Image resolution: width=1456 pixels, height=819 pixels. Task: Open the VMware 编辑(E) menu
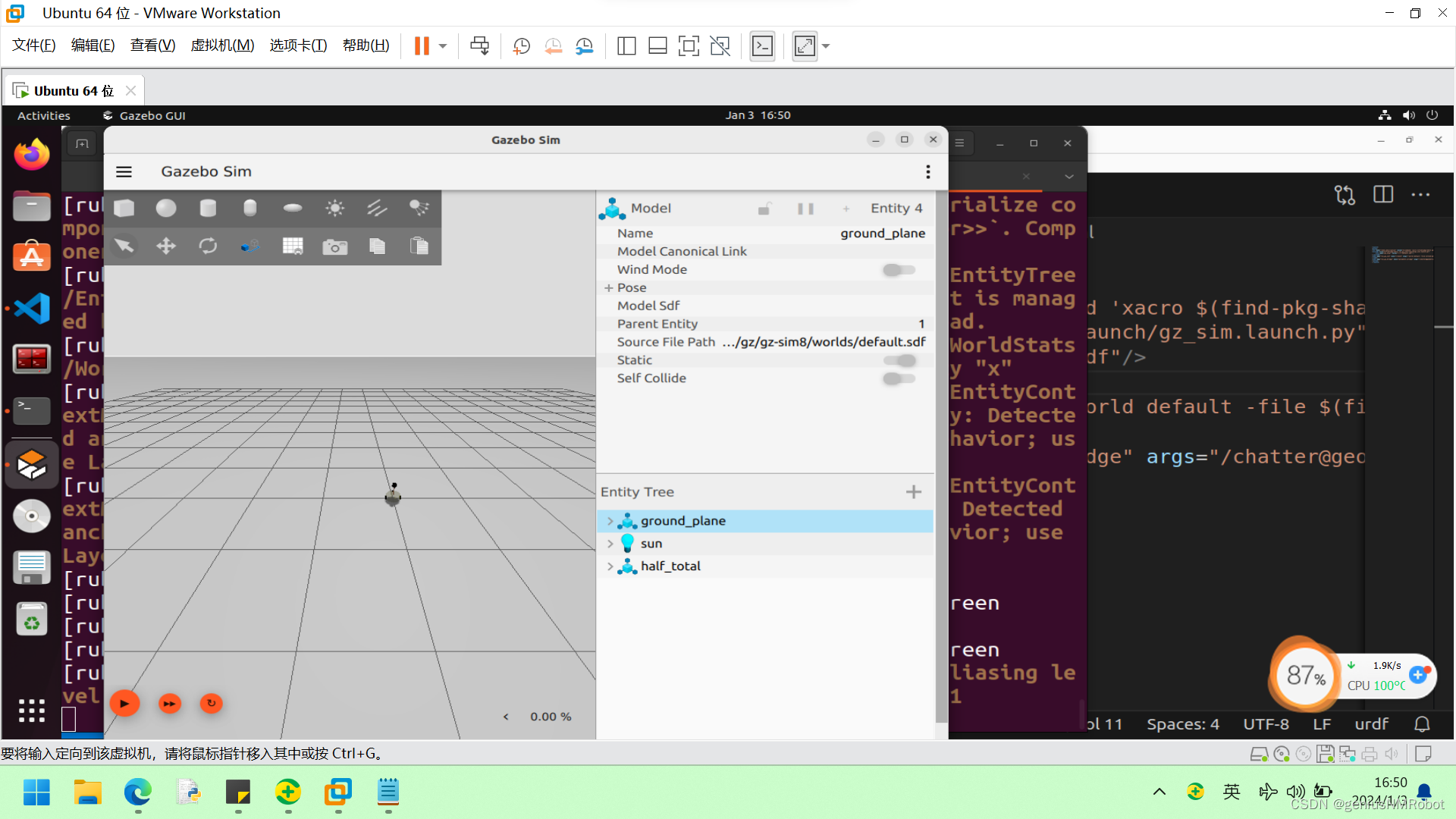tap(93, 45)
